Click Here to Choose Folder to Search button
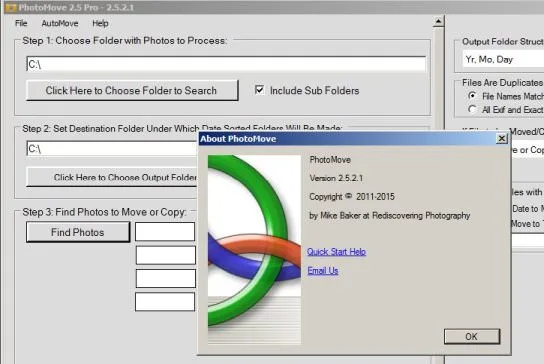Image resolution: width=544 pixels, height=364 pixels. click(132, 91)
